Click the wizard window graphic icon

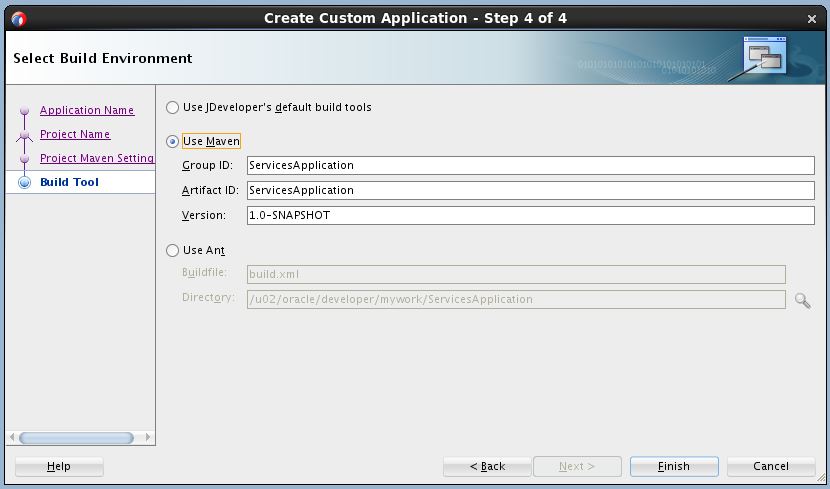coord(765,57)
